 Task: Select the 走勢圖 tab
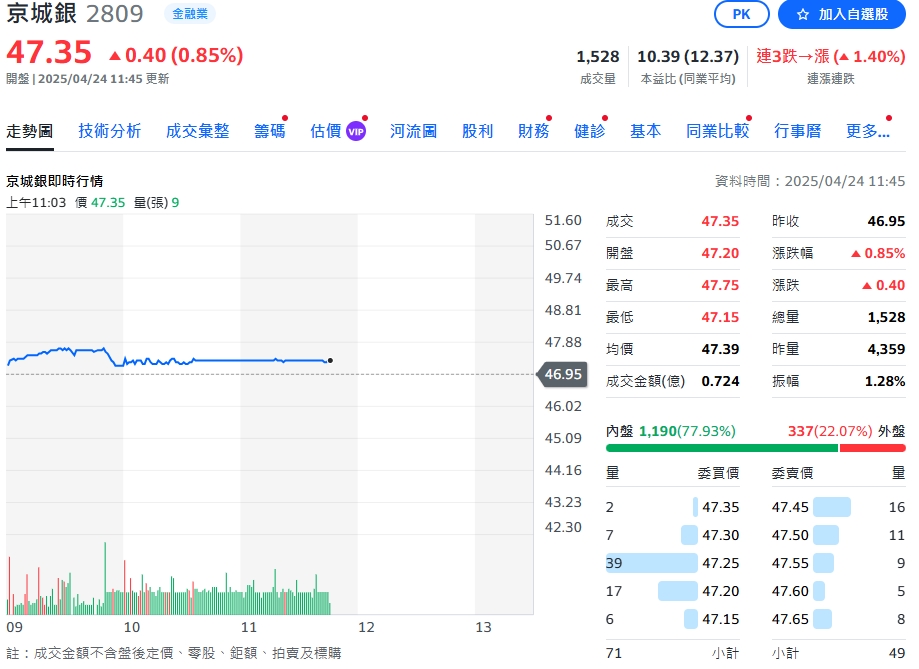point(30,131)
